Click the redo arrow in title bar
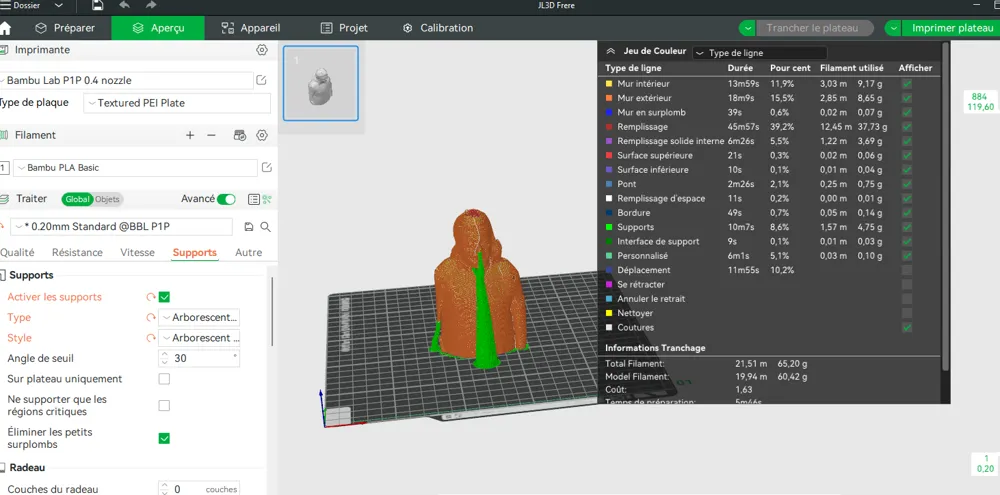The height and width of the screenshot is (495, 1000). click(151, 6)
